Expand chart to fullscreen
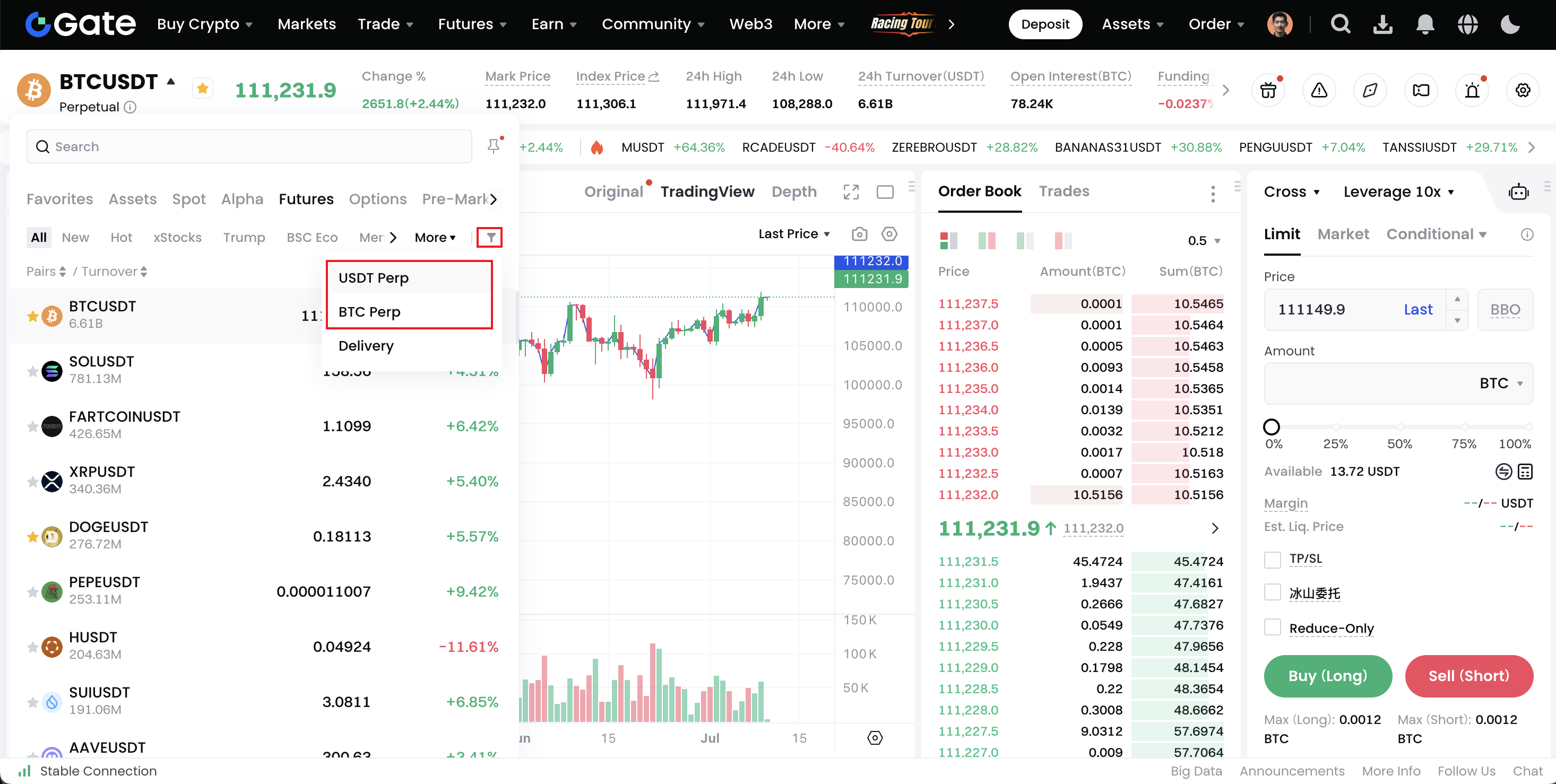 (x=851, y=192)
